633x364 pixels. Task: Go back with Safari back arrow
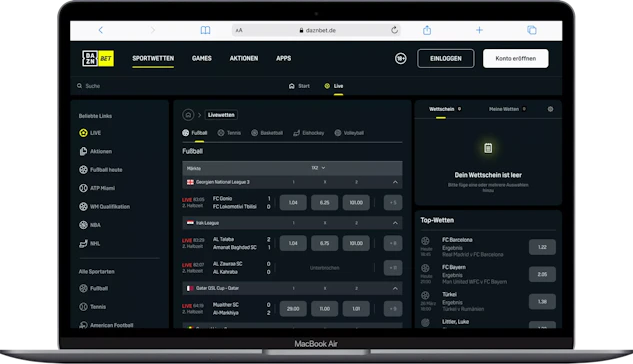[x=101, y=30]
